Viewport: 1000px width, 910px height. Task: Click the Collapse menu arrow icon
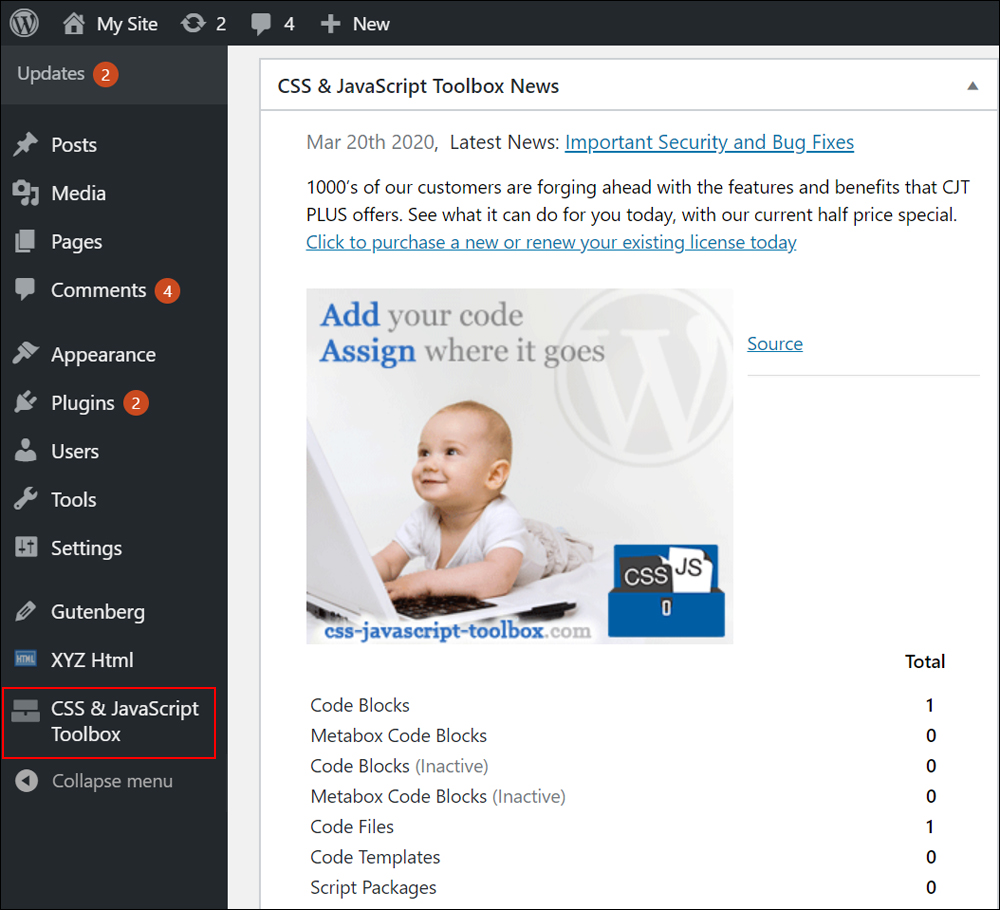26,781
